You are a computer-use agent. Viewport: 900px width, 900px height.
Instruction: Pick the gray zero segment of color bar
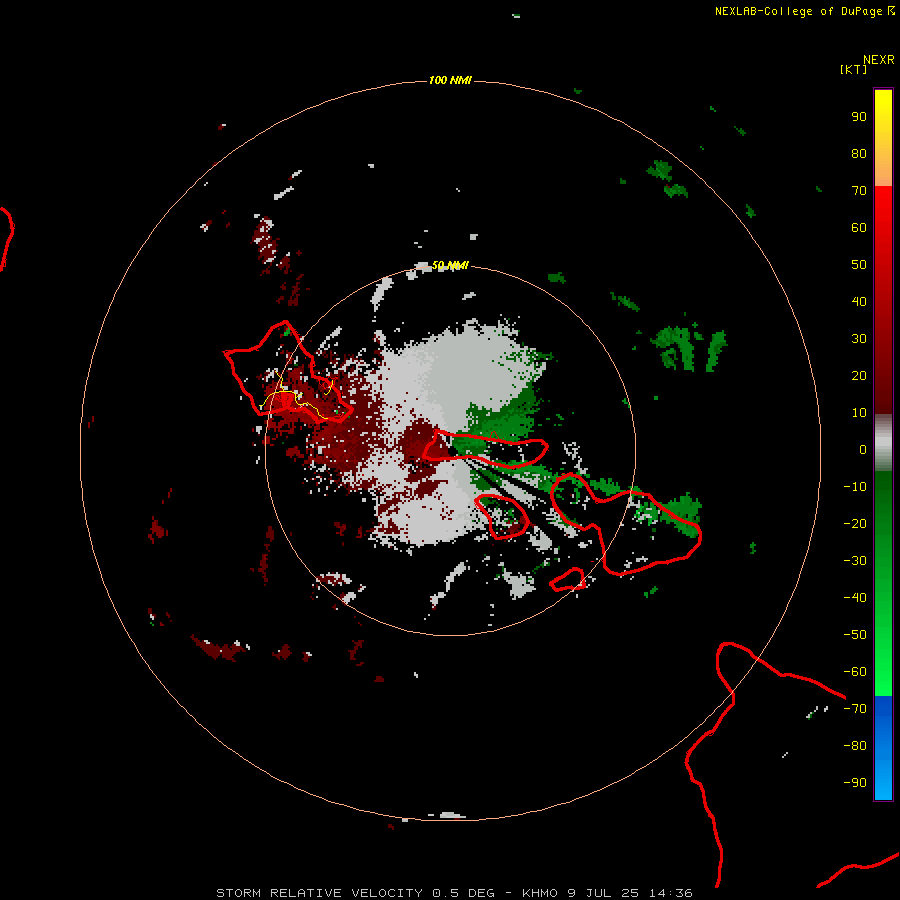coord(883,443)
